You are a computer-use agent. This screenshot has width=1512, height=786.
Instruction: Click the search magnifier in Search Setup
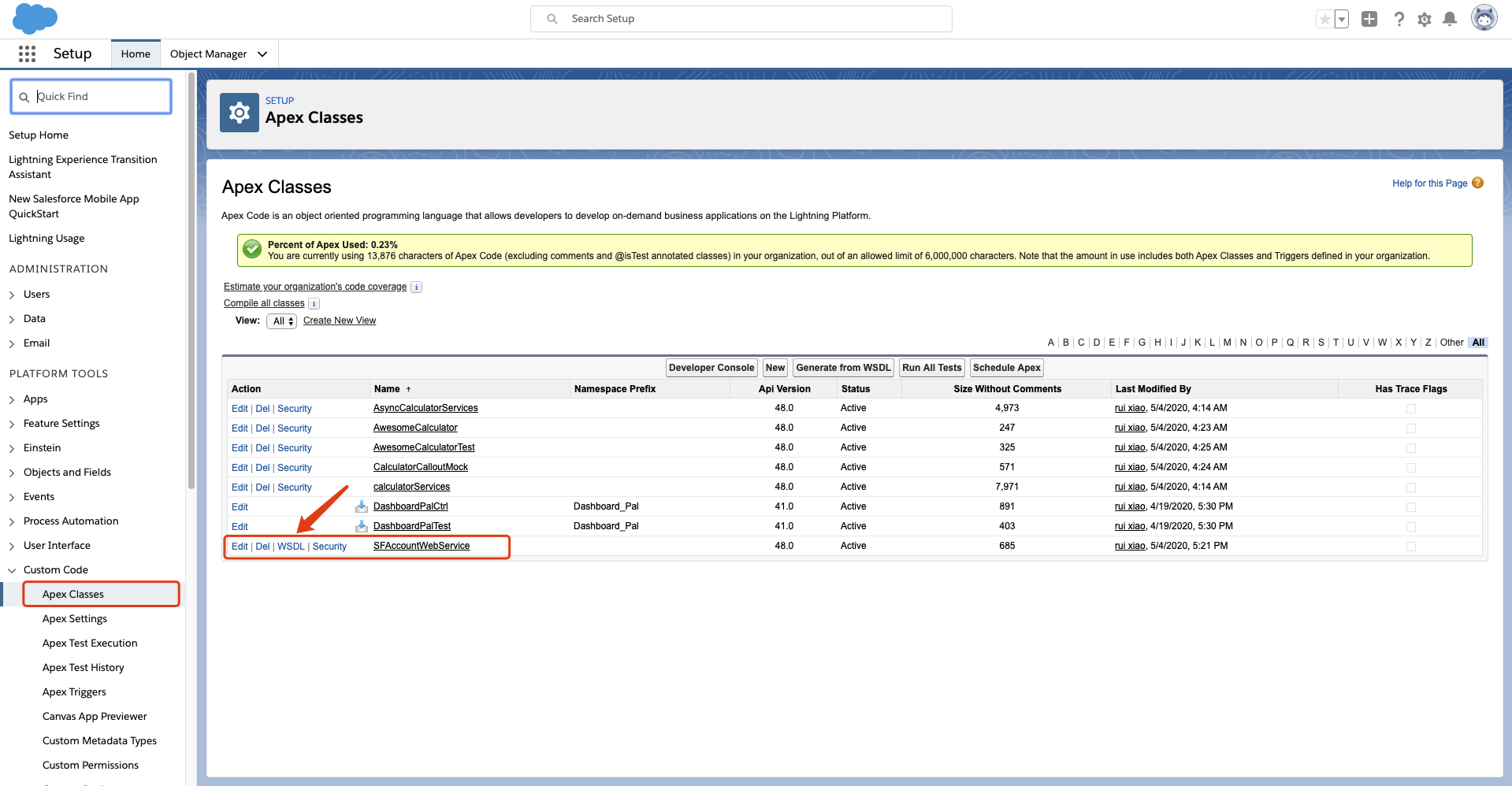point(553,18)
